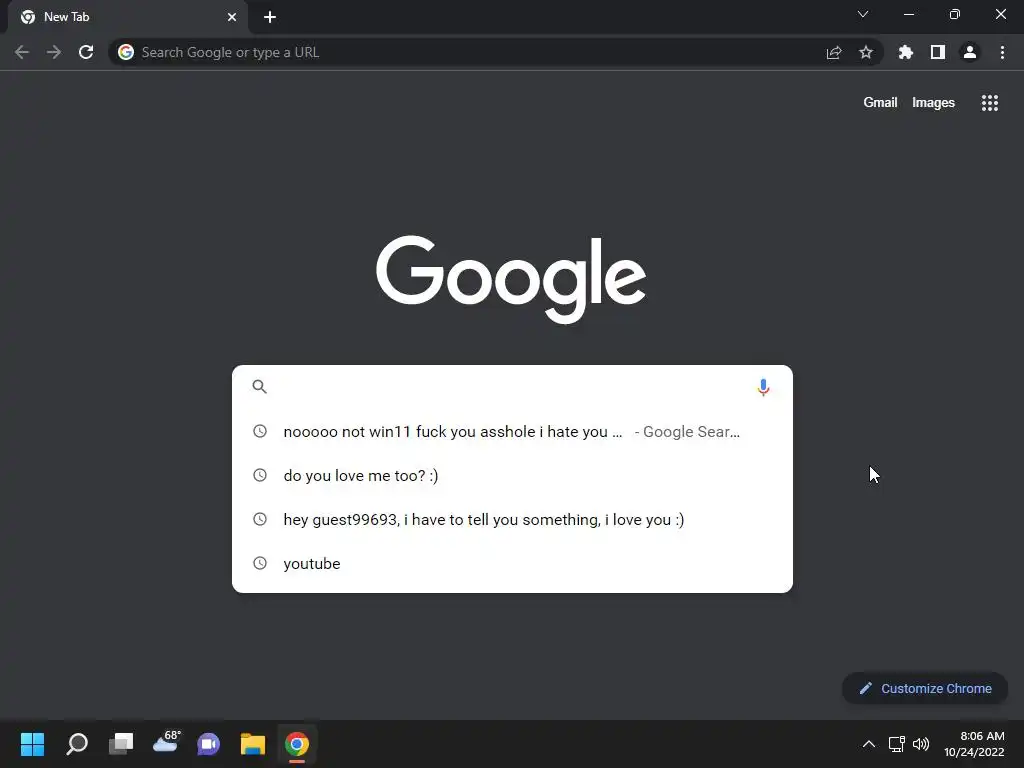Open a new tab with the plus button

coord(270,17)
